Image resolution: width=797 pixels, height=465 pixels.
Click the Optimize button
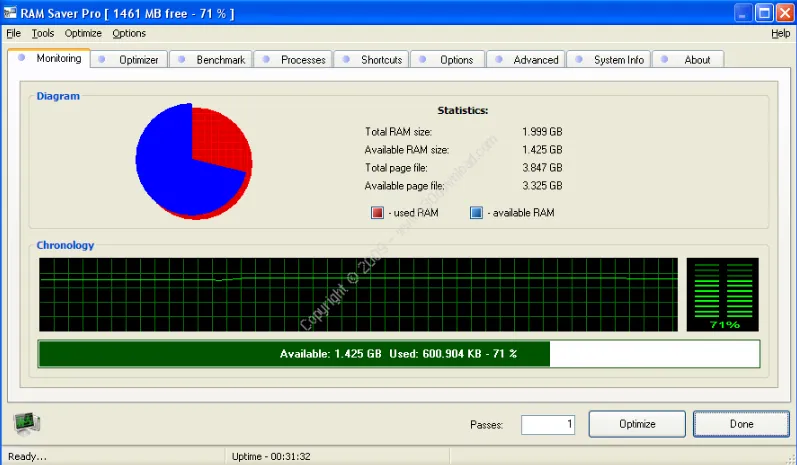(x=637, y=424)
